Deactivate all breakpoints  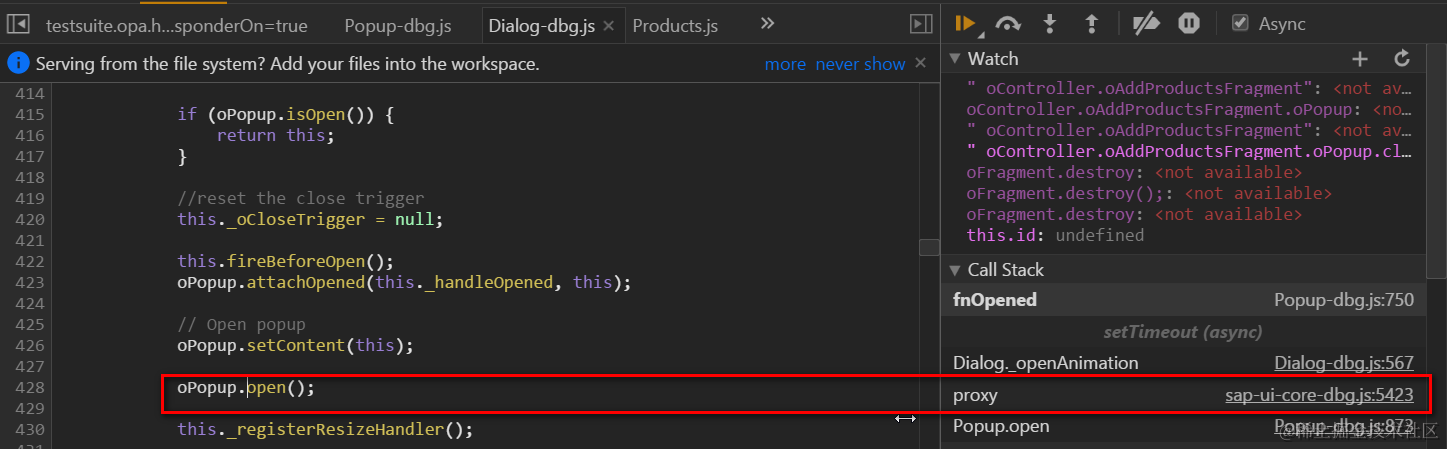(x=1146, y=24)
